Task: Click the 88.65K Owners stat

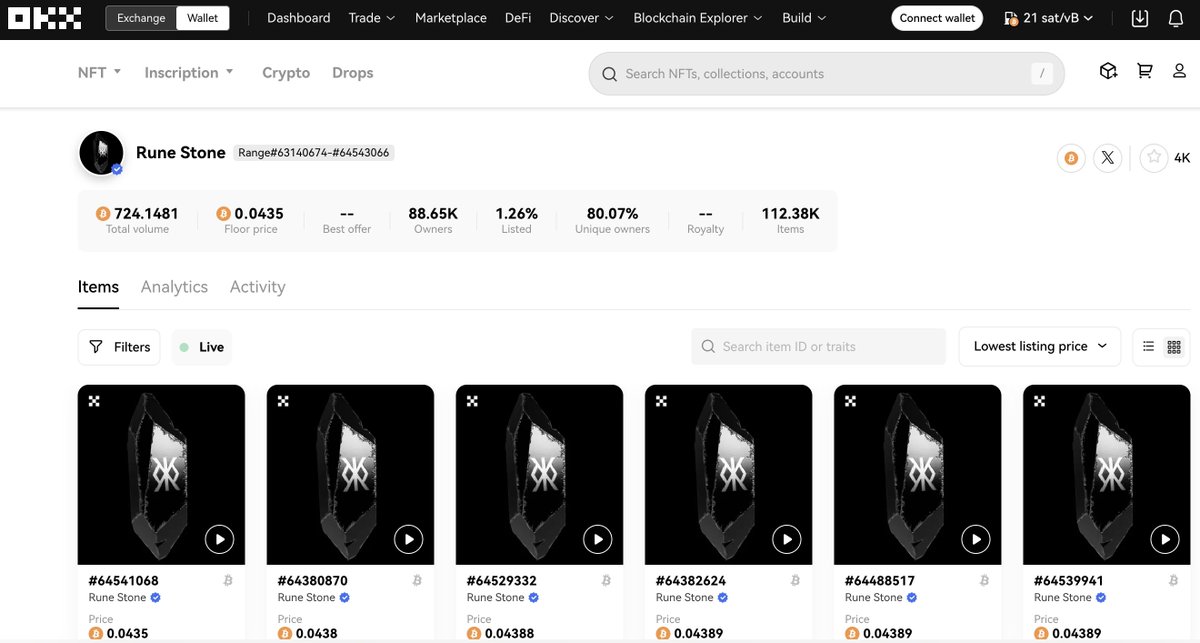Action: pyautogui.click(x=433, y=220)
